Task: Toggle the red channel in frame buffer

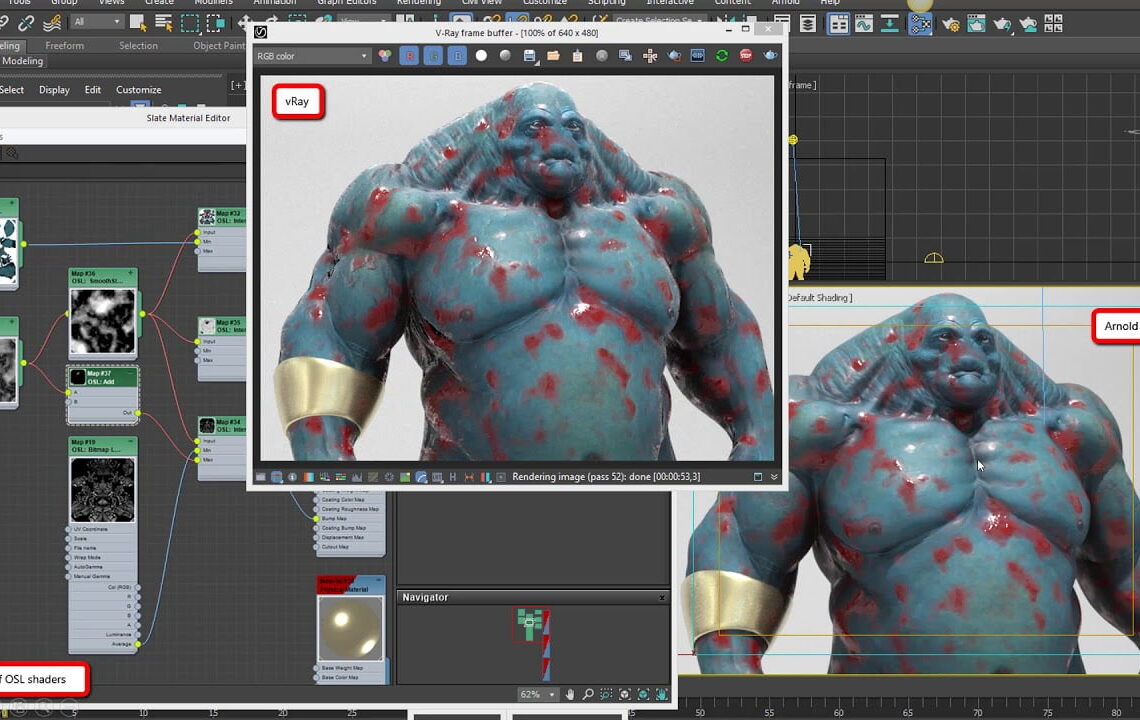Action: click(x=409, y=56)
